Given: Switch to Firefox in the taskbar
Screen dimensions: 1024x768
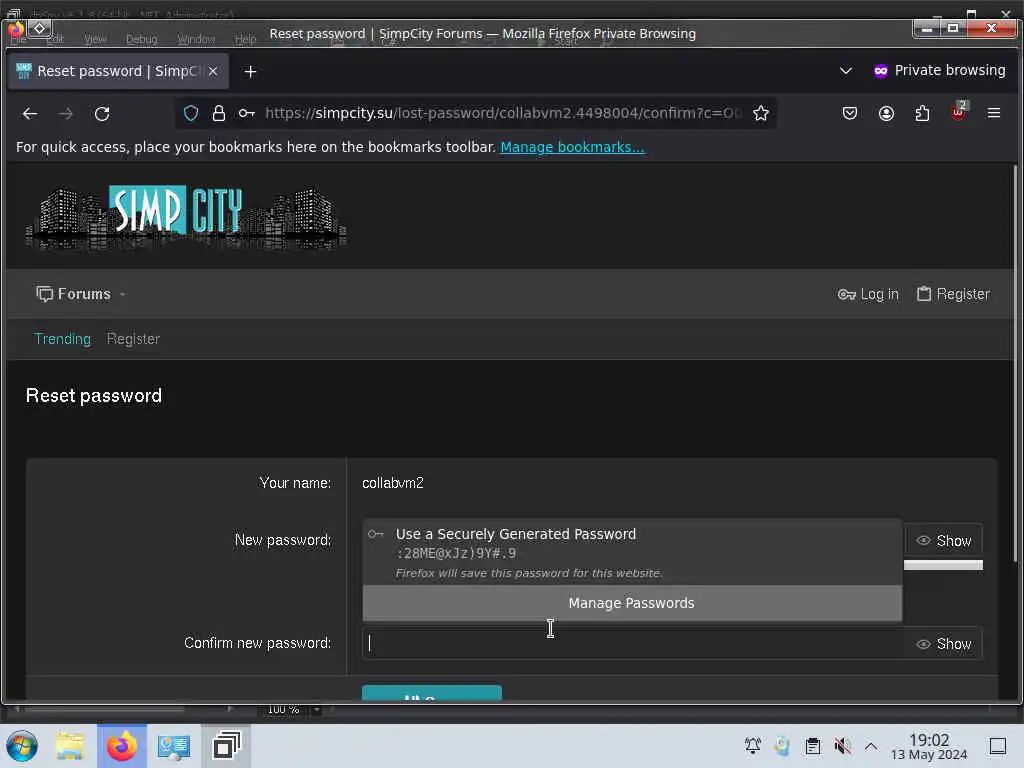Looking at the screenshot, I should pos(122,746).
